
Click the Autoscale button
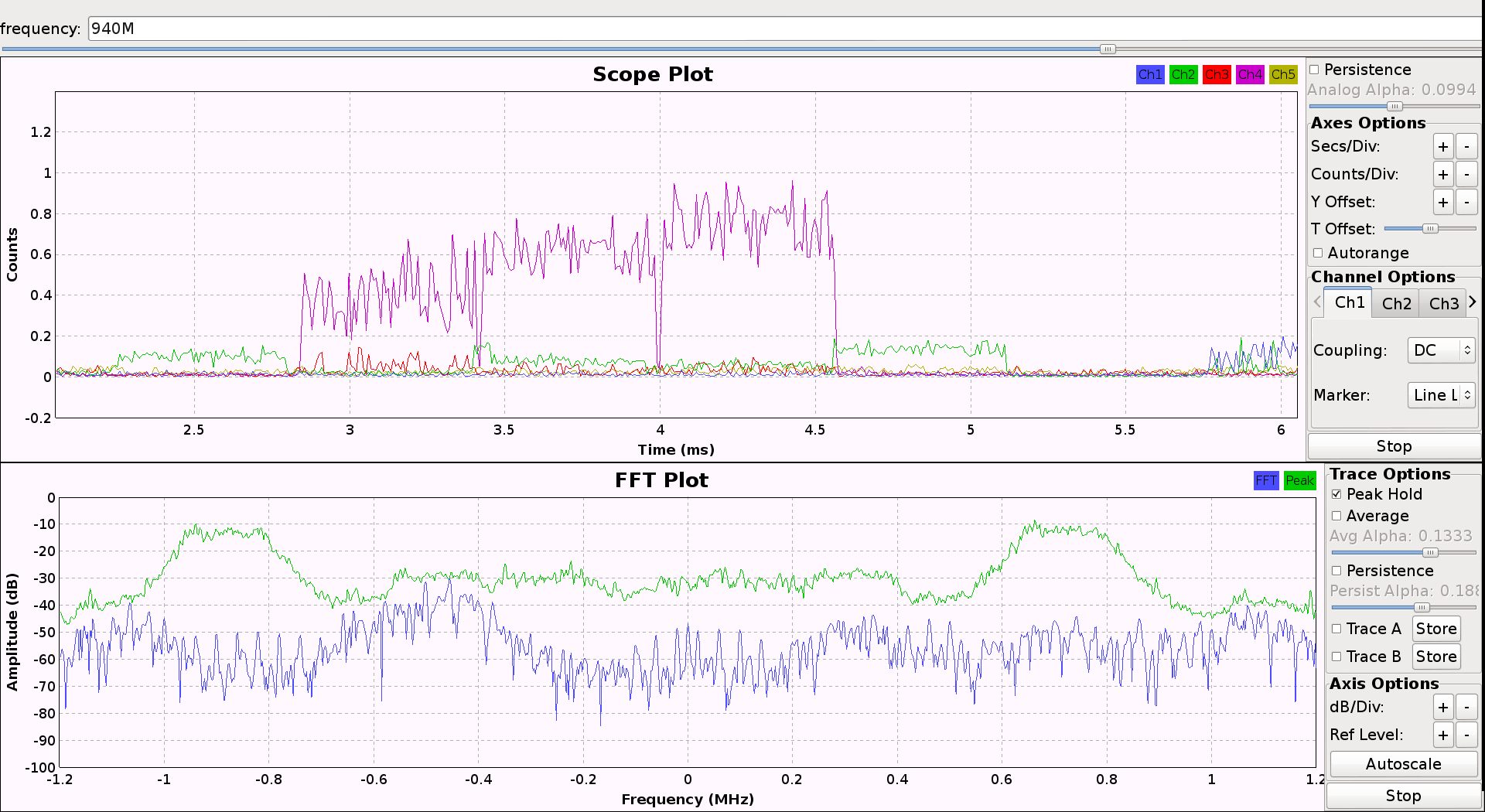coord(1403,764)
